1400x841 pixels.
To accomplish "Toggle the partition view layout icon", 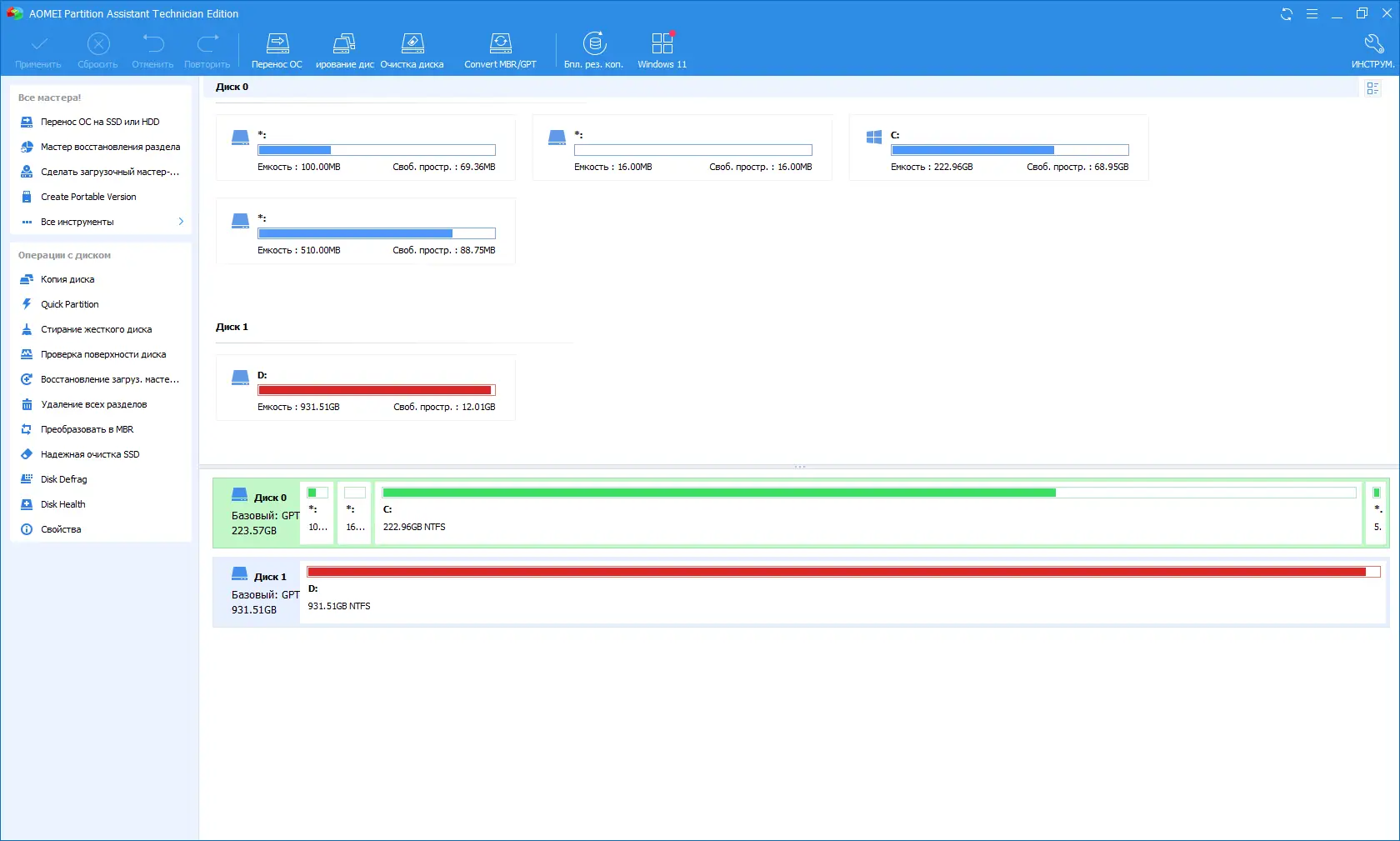I will pyautogui.click(x=1372, y=88).
